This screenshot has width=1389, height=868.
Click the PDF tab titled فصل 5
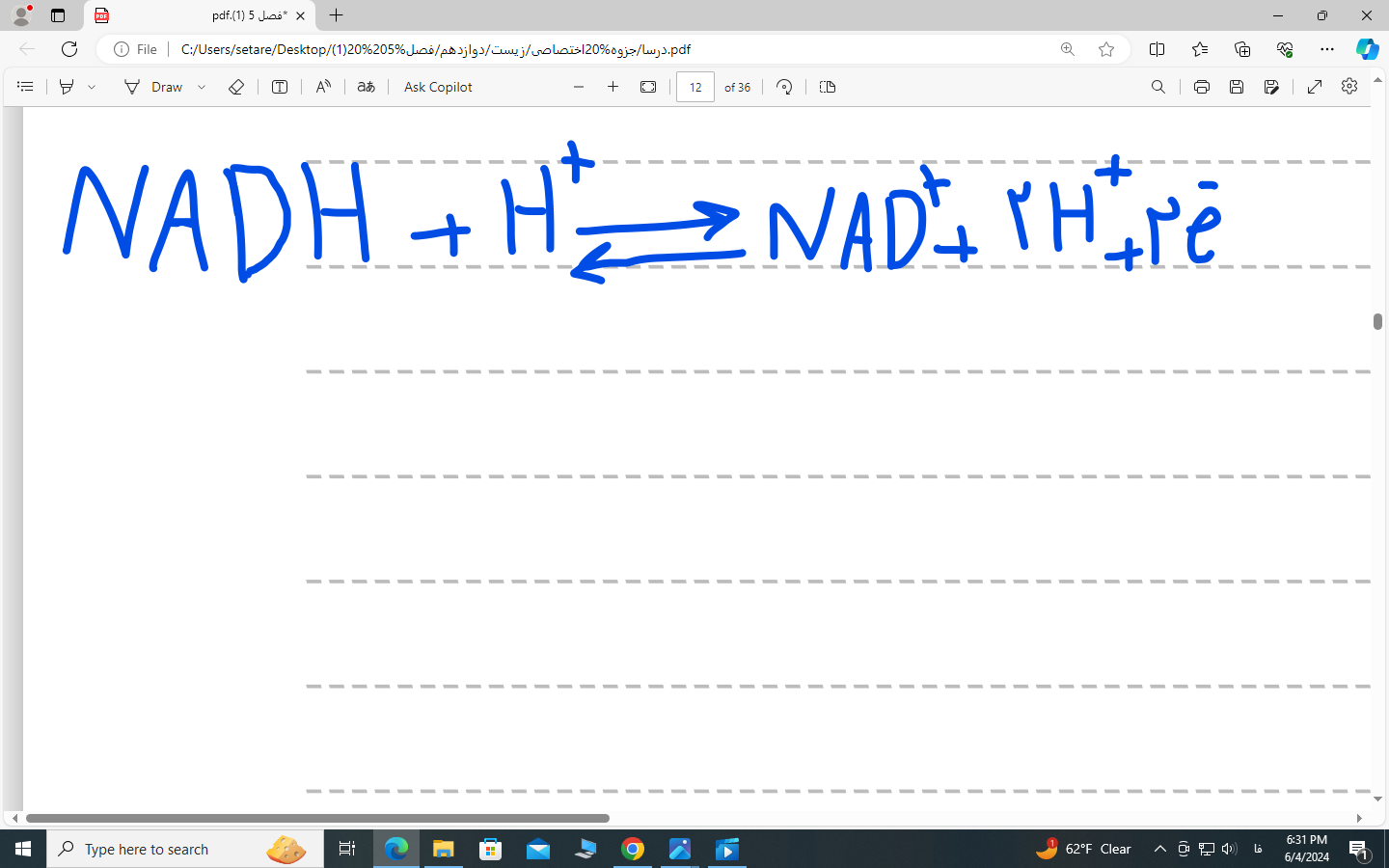point(203,15)
